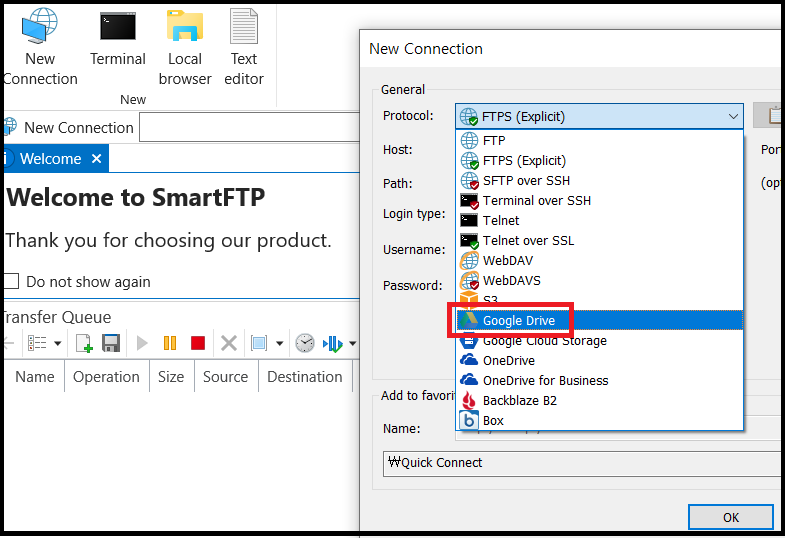
Task: Click the OK button in New Connection dialog
Action: 730,517
